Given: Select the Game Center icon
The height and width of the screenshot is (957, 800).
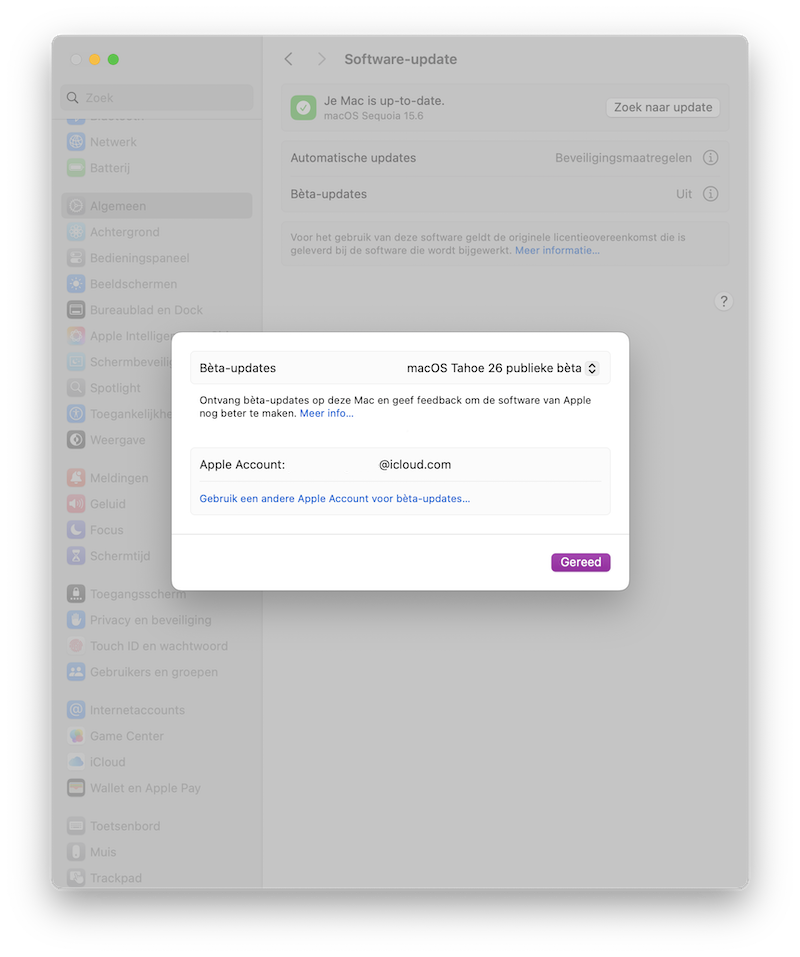Looking at the screenshot, I should coord(76,736).
